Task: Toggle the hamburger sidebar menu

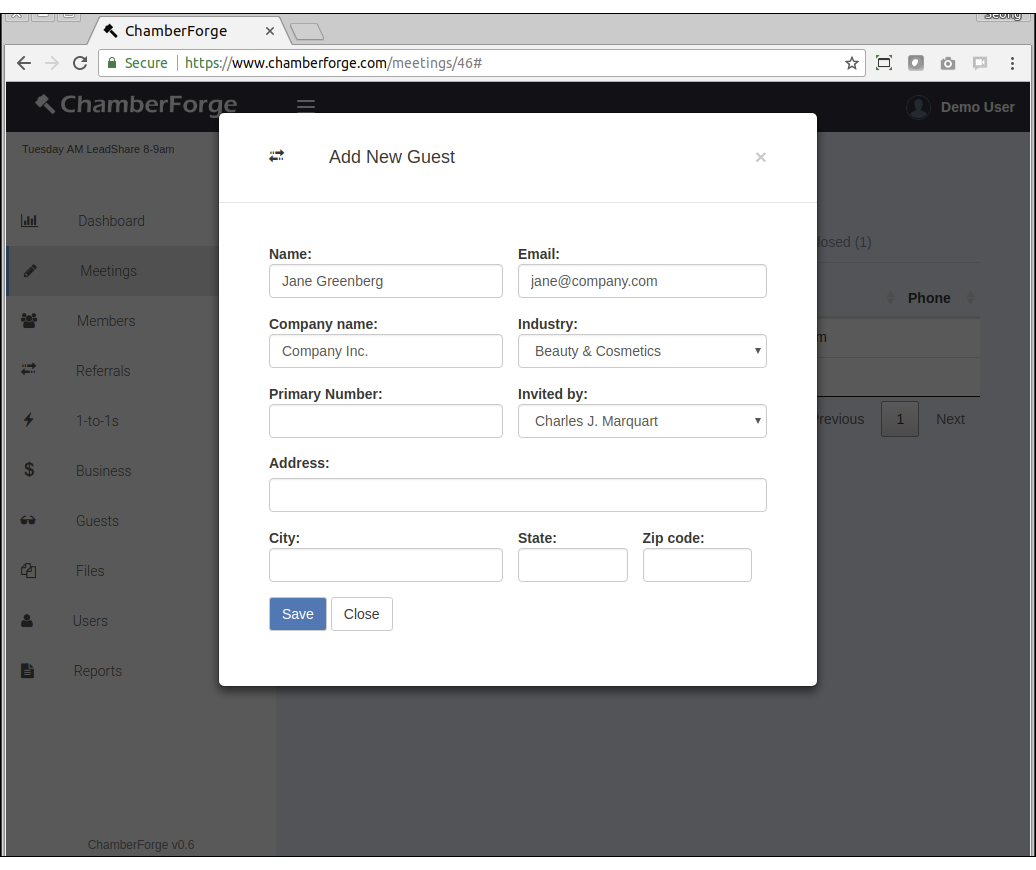Action: point(306,106)
